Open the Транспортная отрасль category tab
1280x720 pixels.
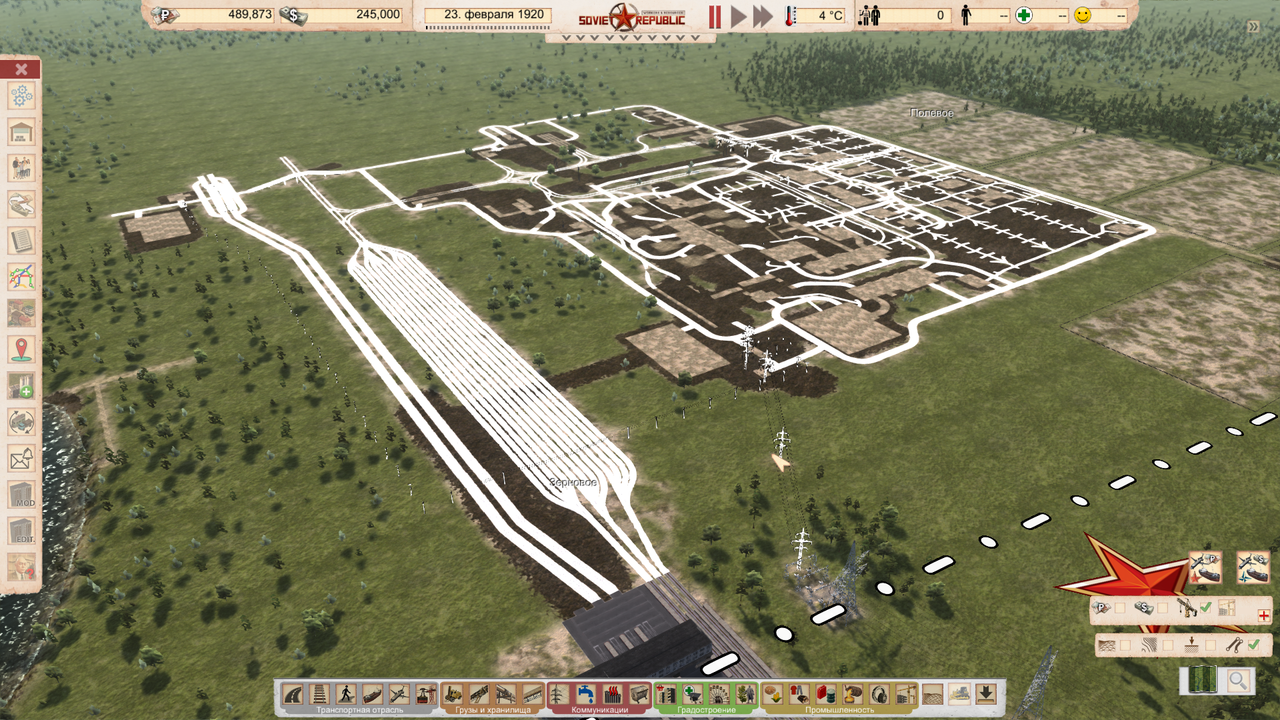tap(360, 710)
